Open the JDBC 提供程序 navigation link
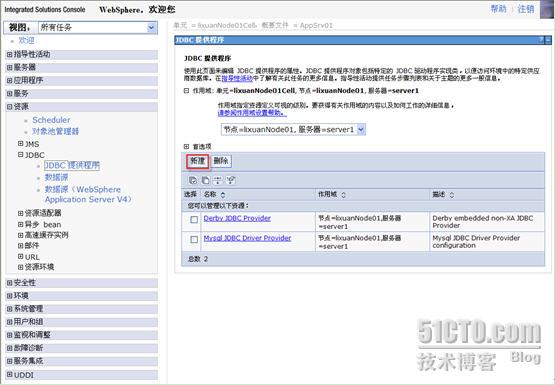The image size is (555, 385). tap(72, 166)
